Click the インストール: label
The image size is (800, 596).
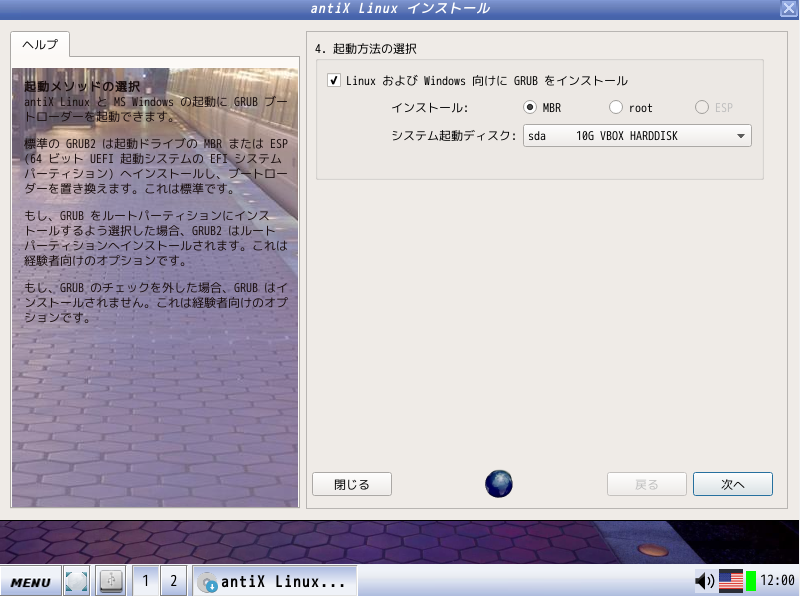point(430,108)
